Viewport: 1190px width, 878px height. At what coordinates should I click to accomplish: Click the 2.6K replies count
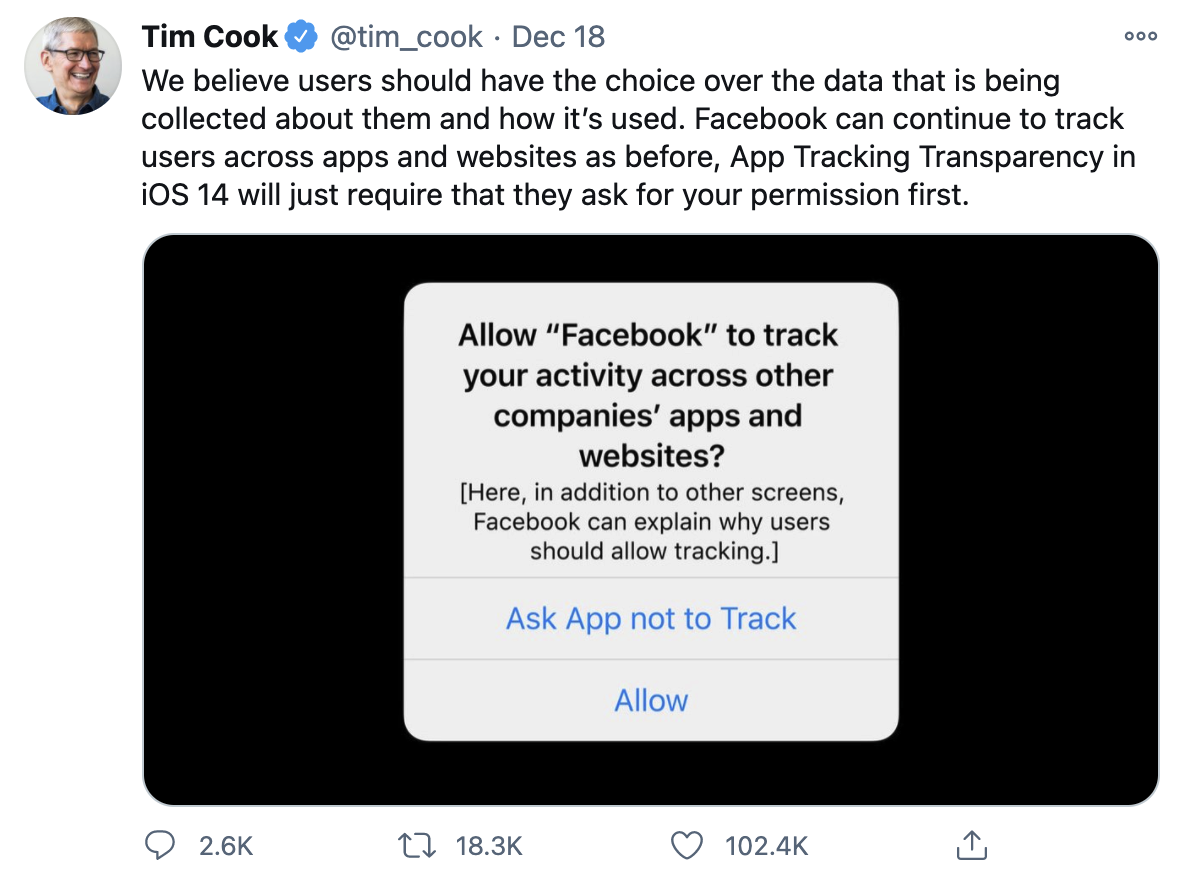tap(226, 847)
